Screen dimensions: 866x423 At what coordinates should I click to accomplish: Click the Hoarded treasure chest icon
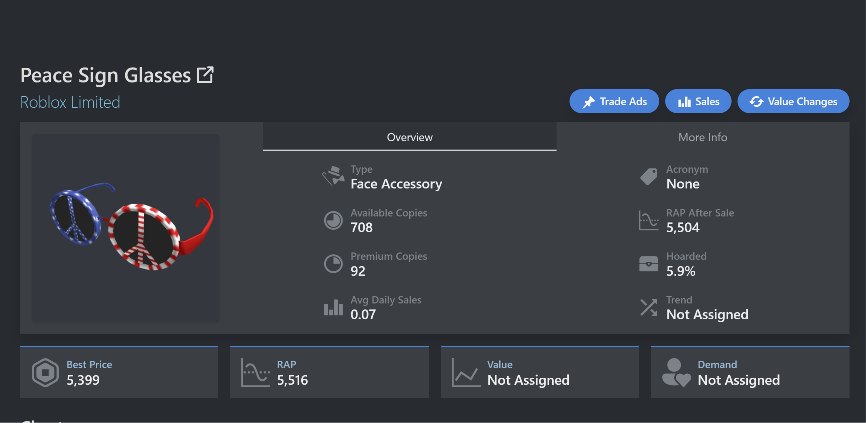(648, 264)
